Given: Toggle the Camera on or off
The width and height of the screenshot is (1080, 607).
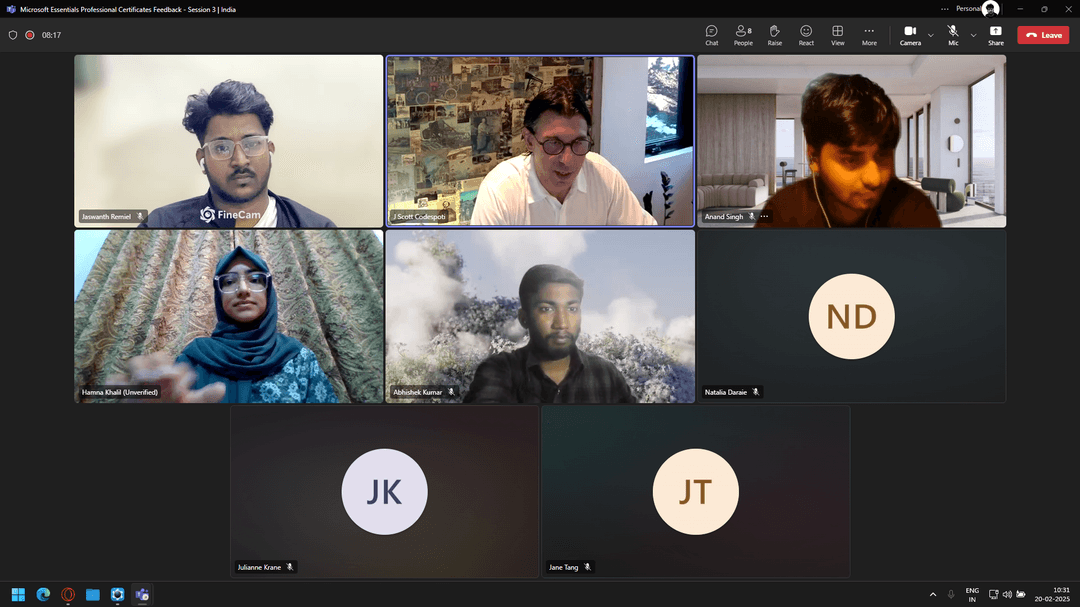Looking at the screenshot, I should 910,35.
